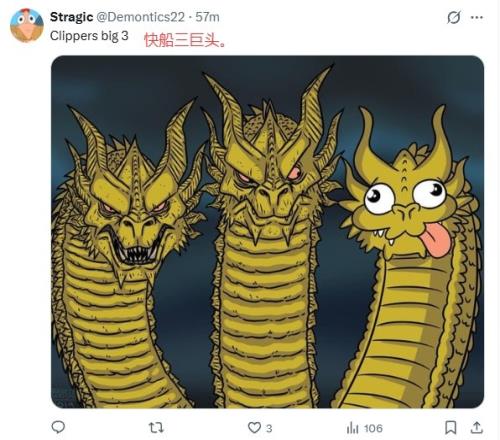The width and height of the screenshot is (500, 440).
Task: View tweet analytics bar chart icon
Action: [352, 428]
